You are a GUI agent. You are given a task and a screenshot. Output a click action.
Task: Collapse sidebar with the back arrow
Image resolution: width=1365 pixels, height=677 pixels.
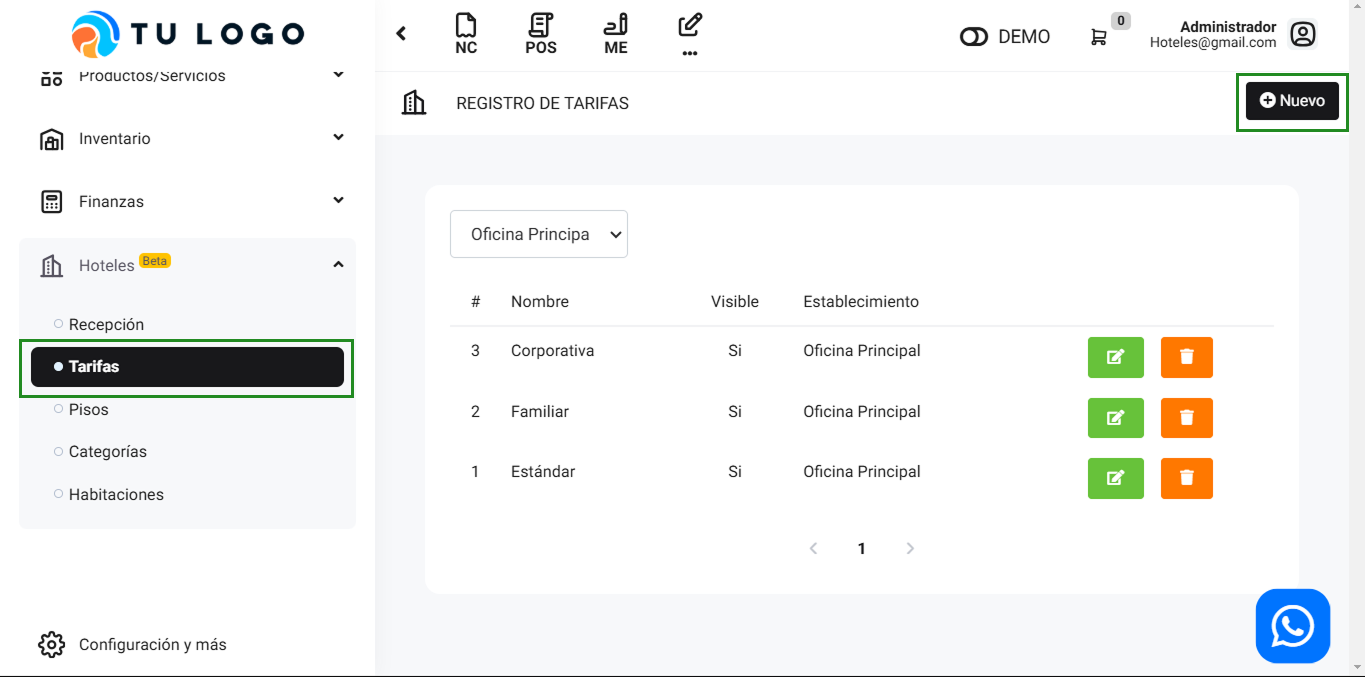(x=401, y=34)
